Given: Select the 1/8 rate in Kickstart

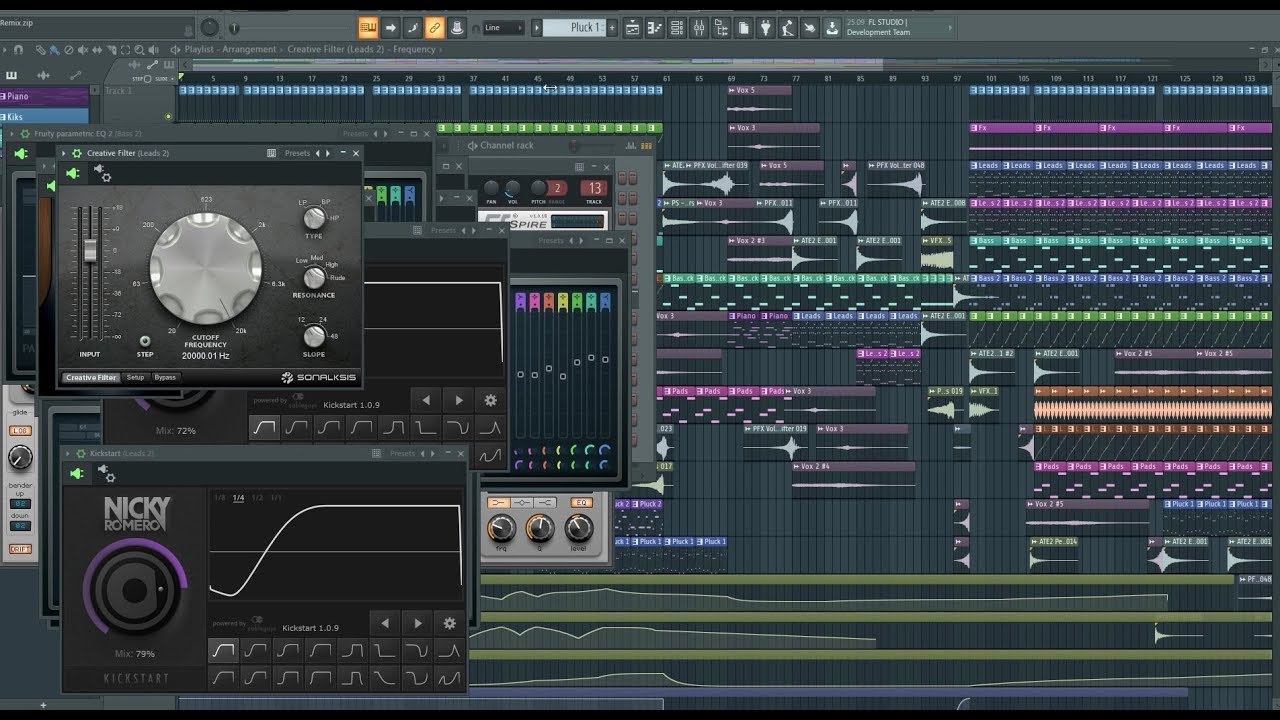Looking at the screenshot, I should point(219,497).
